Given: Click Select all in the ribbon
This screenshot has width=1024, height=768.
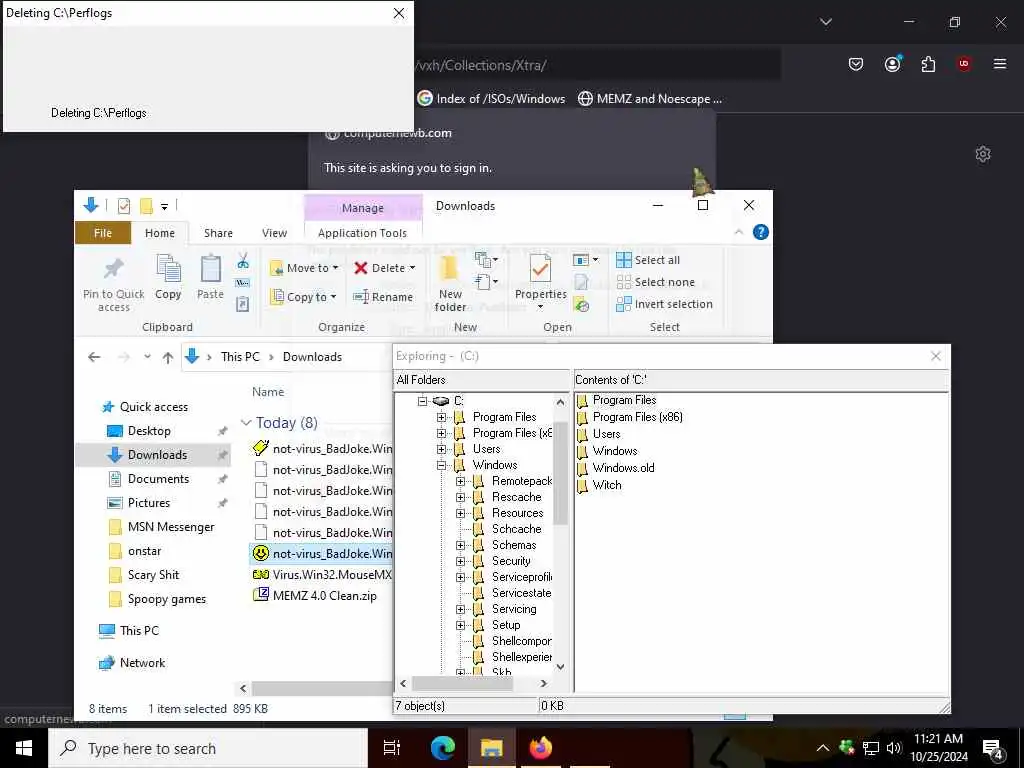Looking at the screenshot, I should (648, 260).
